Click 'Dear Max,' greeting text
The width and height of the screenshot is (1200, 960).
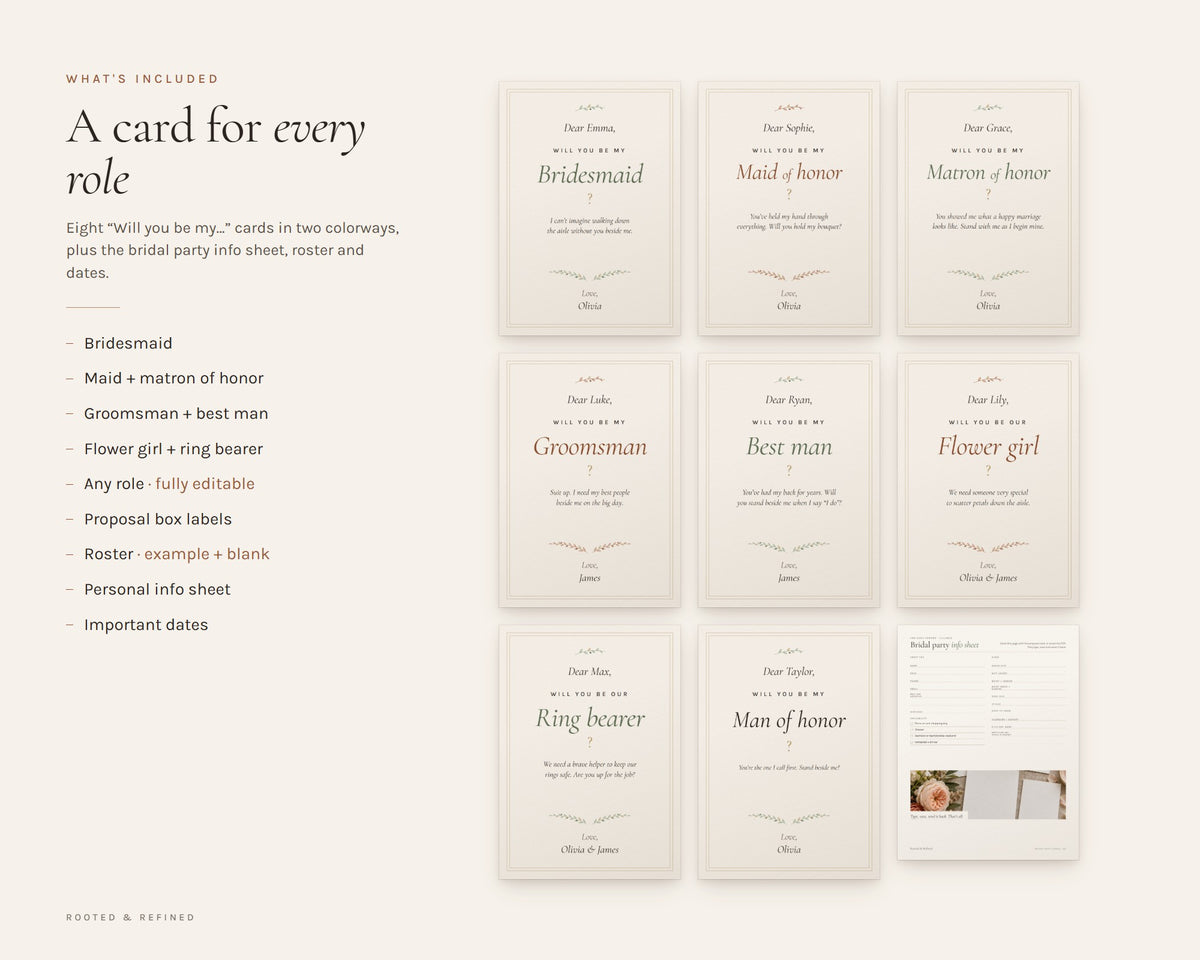[590, 672]
